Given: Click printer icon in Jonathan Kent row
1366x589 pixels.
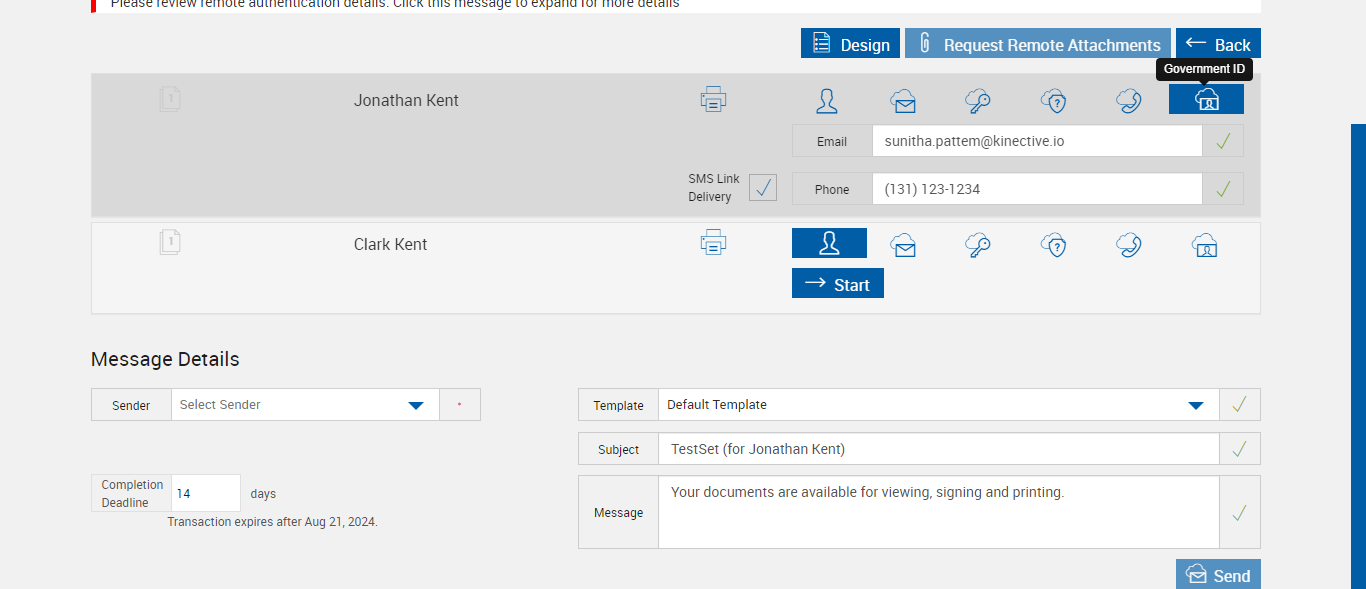Looking at the screenshot, I should pyautogui.click(x=713, y=99).
